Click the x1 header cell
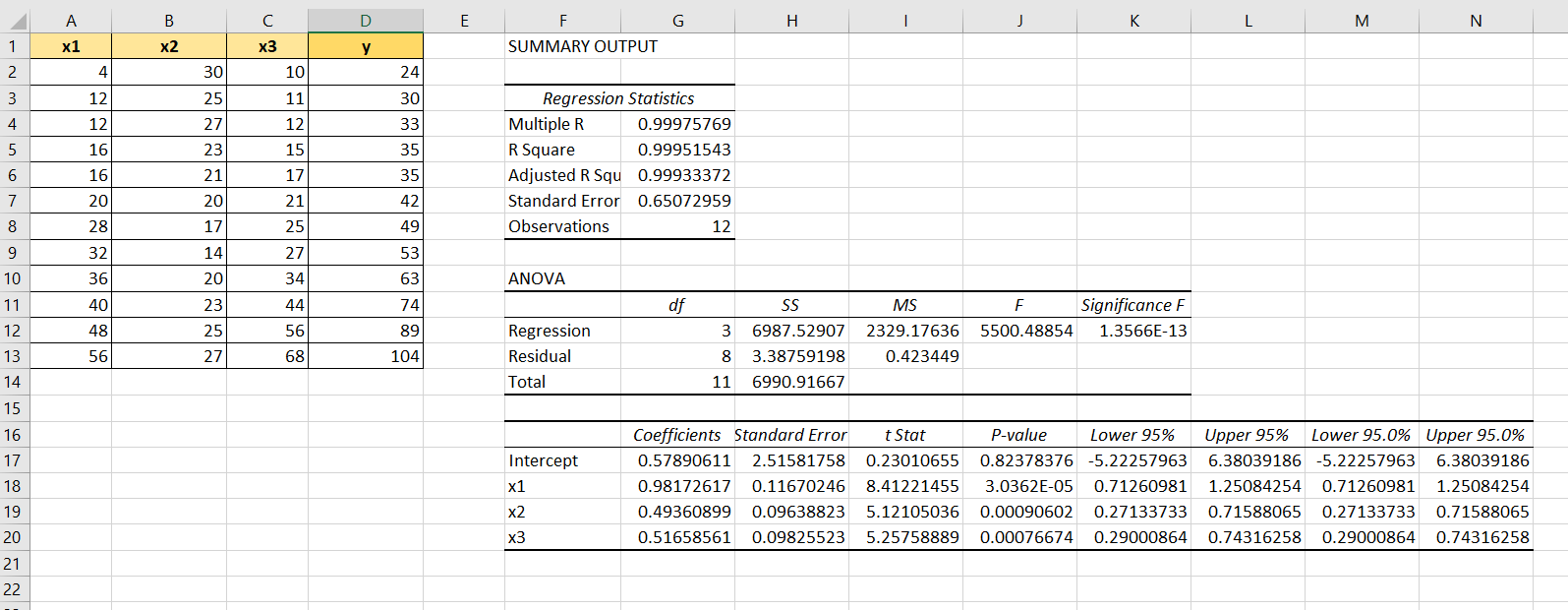Viewport: 1568px width, 610px height. point(71,46)
